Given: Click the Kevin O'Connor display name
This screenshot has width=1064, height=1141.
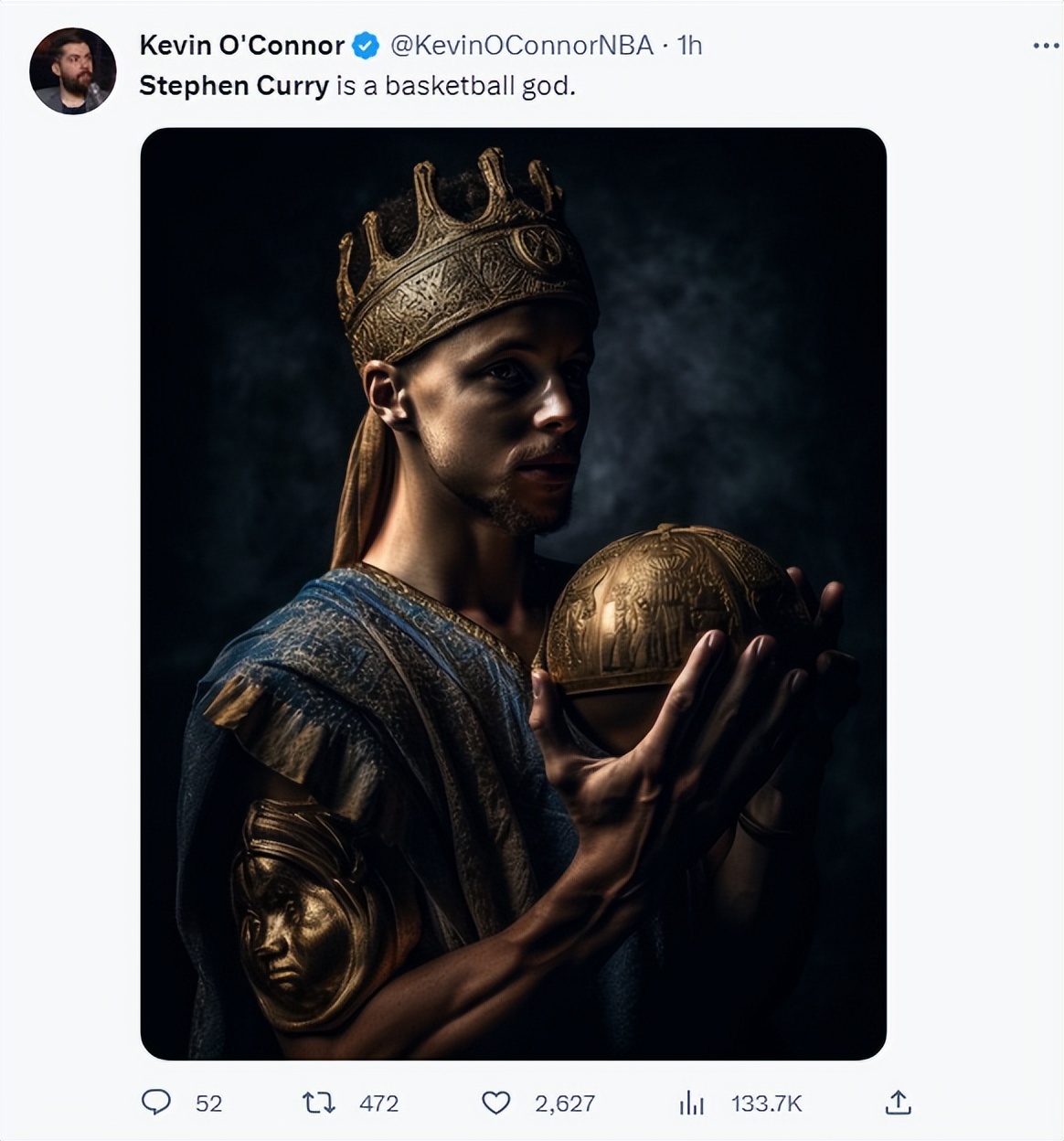Looking at the screenshot, I should click(x=241, y=46).
